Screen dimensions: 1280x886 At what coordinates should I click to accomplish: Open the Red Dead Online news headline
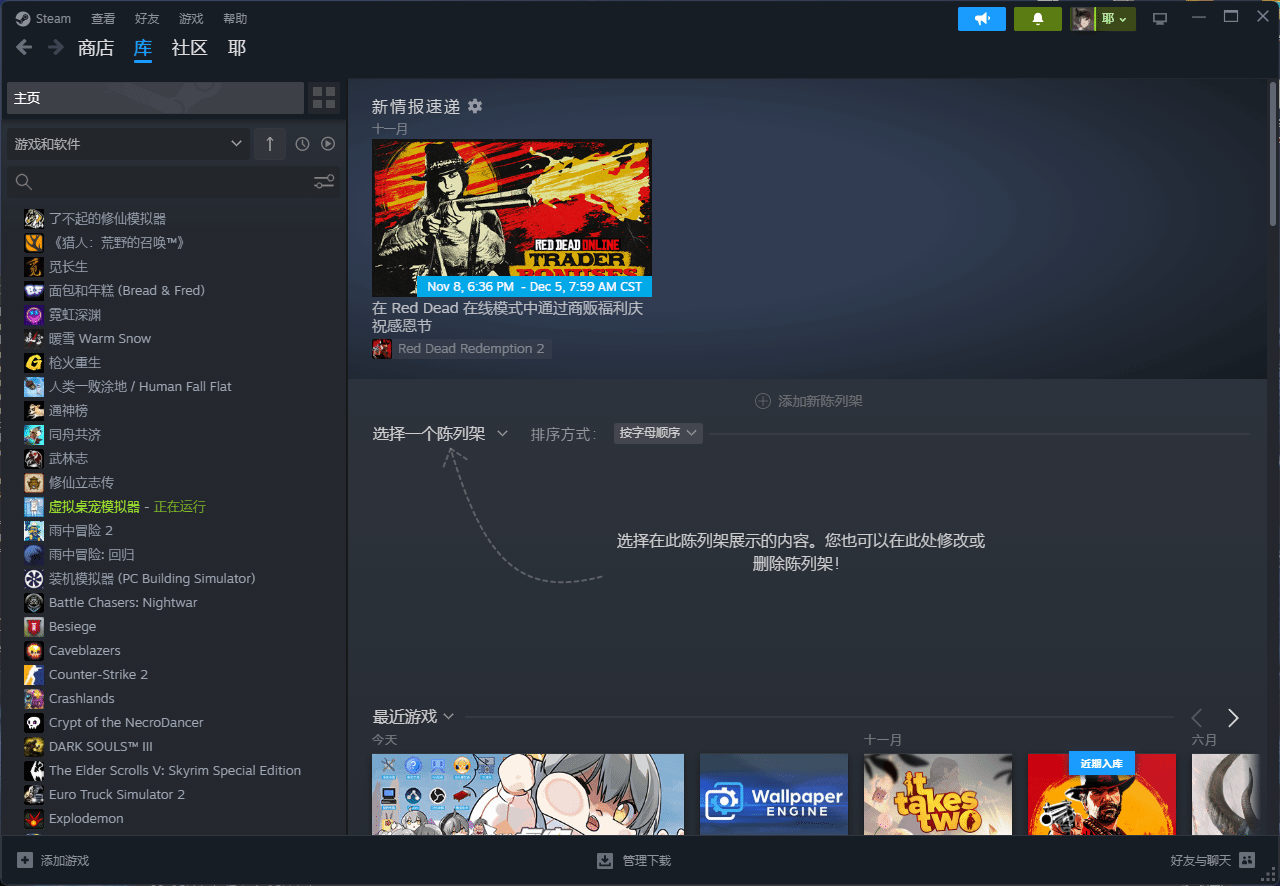pyautogui.click(x=507, y=317)
